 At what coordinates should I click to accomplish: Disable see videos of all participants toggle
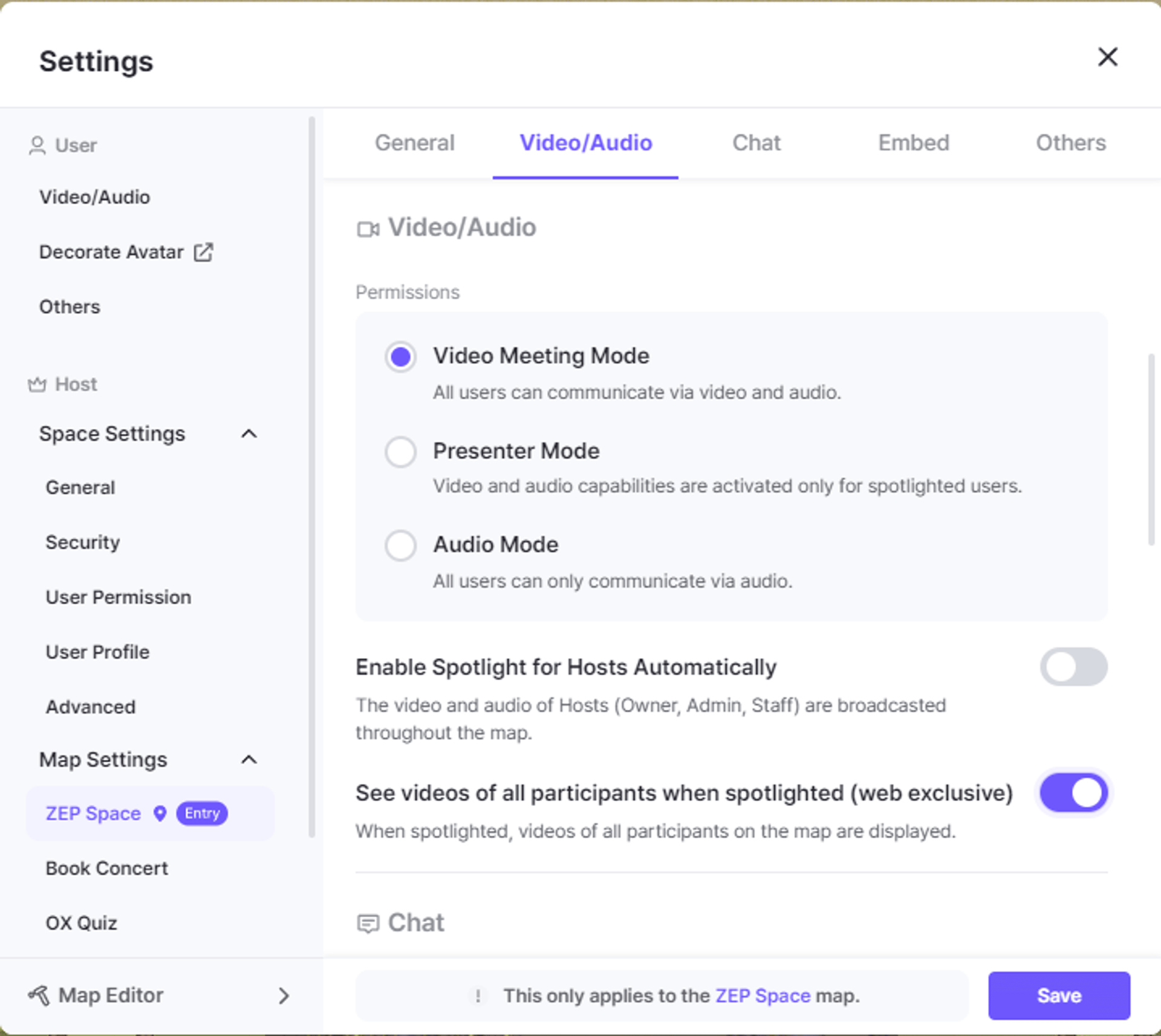[x=1073, y=792]
